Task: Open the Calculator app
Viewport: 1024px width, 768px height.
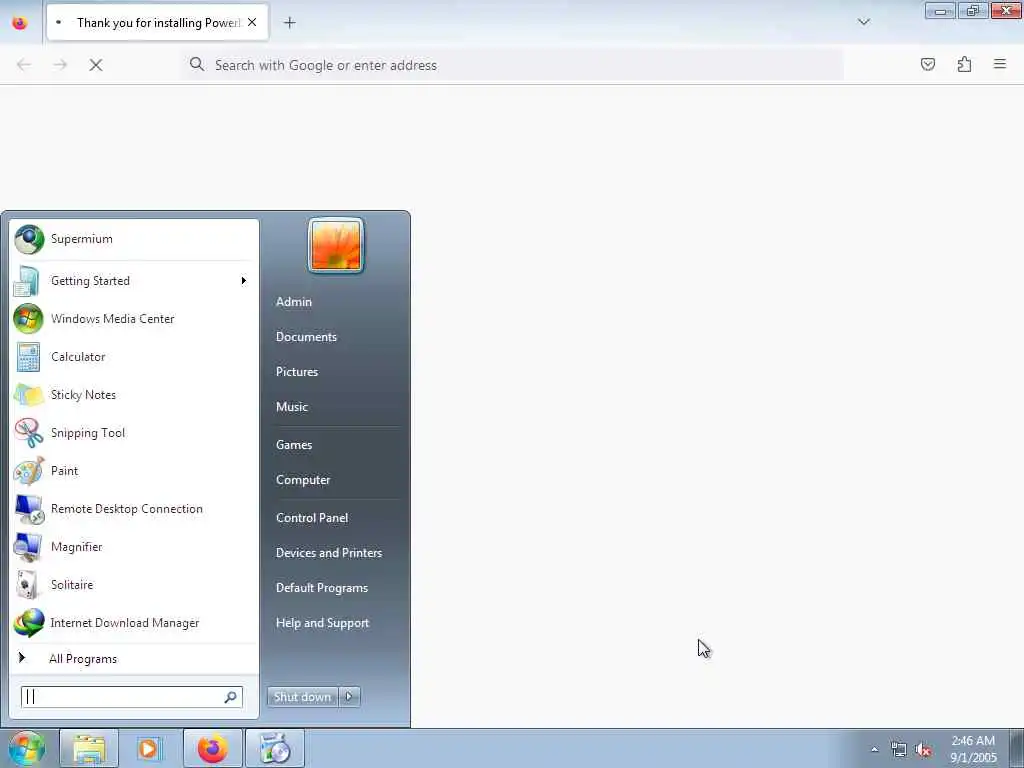Action: pyautogui.click(x=134, y=357)
